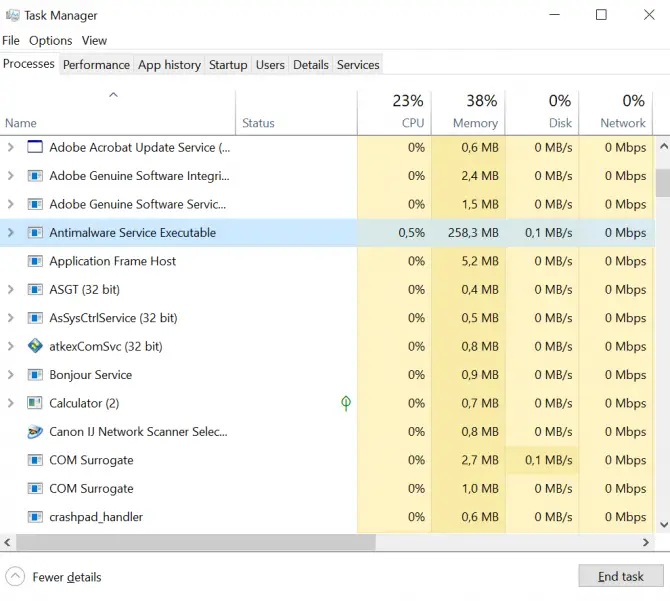The image size is (670, 601).
Task: Click the Antimalware Service Executable icon
Action: pyautogui.click(x=35, y=233)
